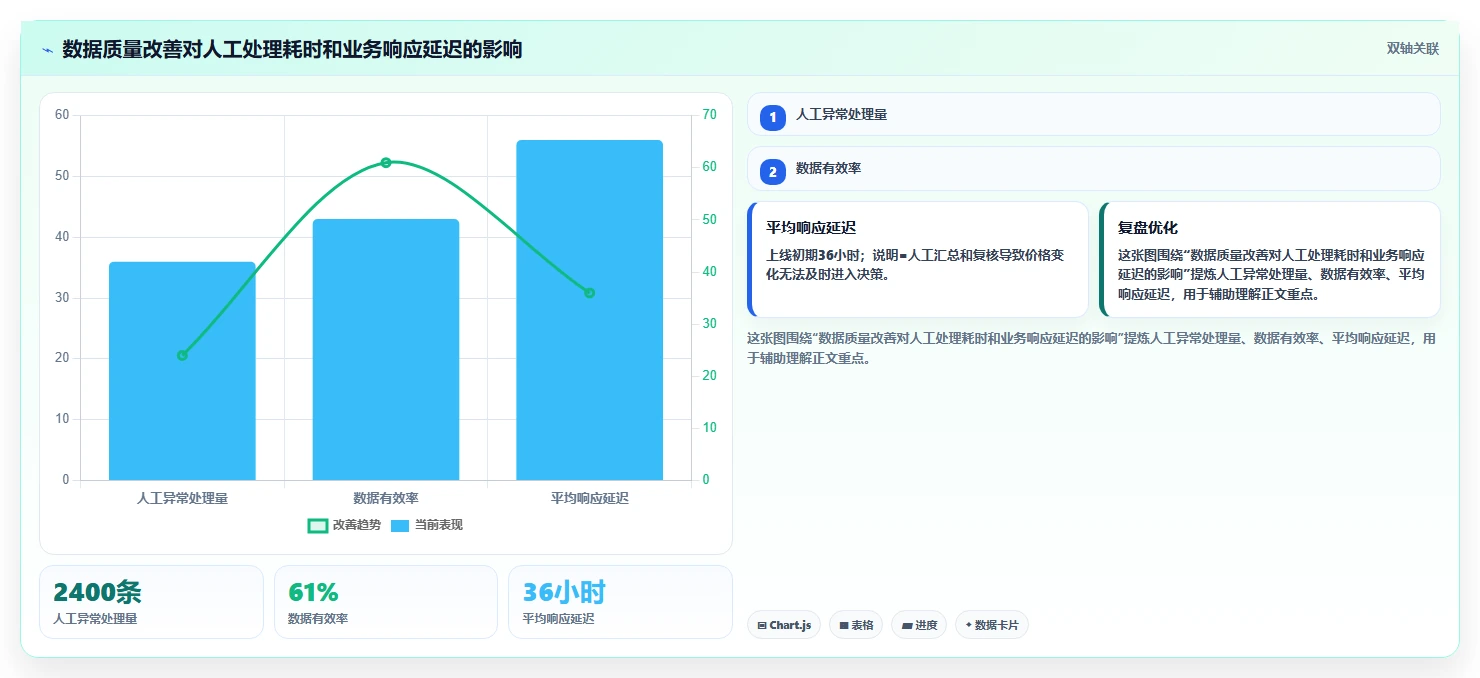Click the 36小时 stat card value

[564, 592]
